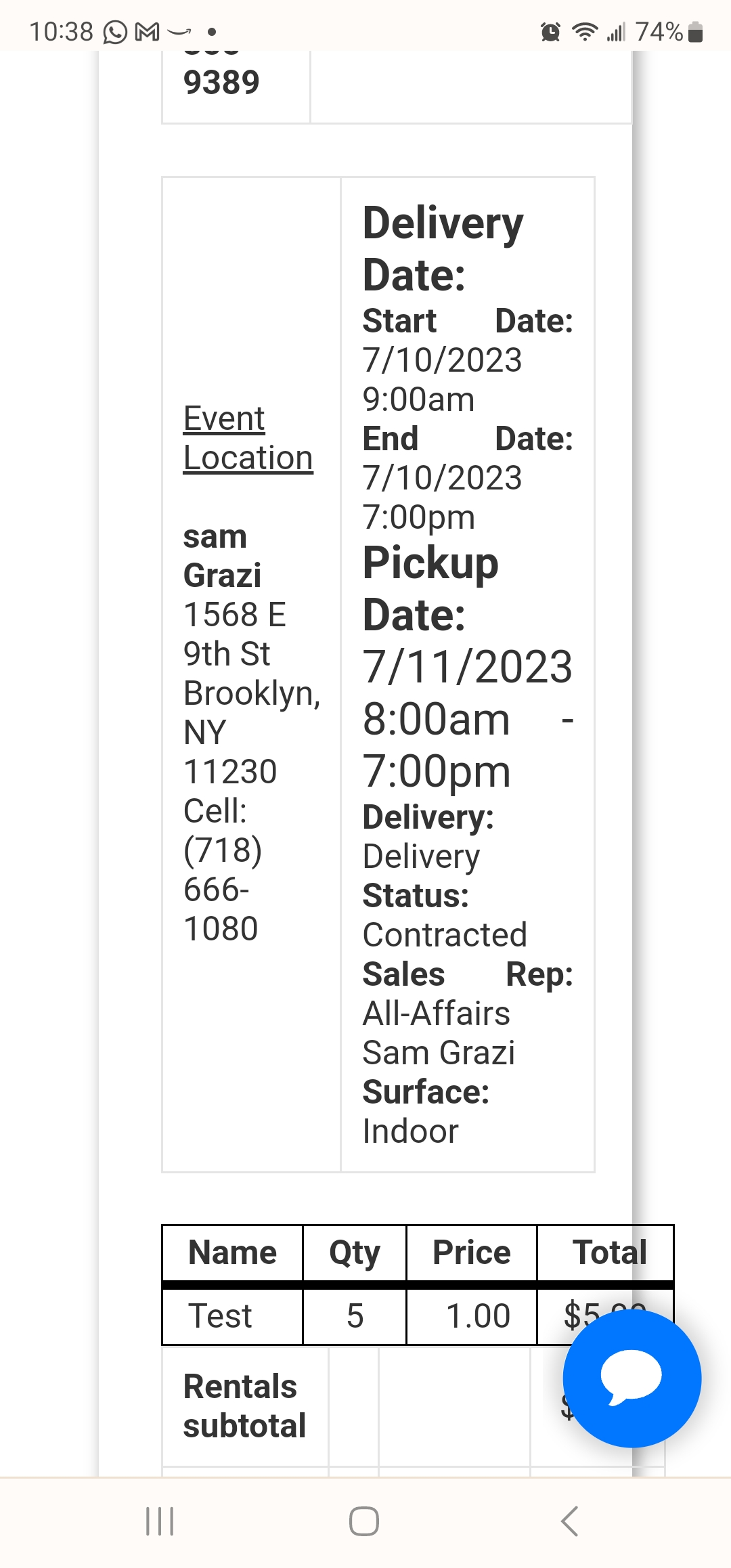Tap the battery status icon
The image size is (731, 1568).
pyautogui.click(x=695, y=32)
